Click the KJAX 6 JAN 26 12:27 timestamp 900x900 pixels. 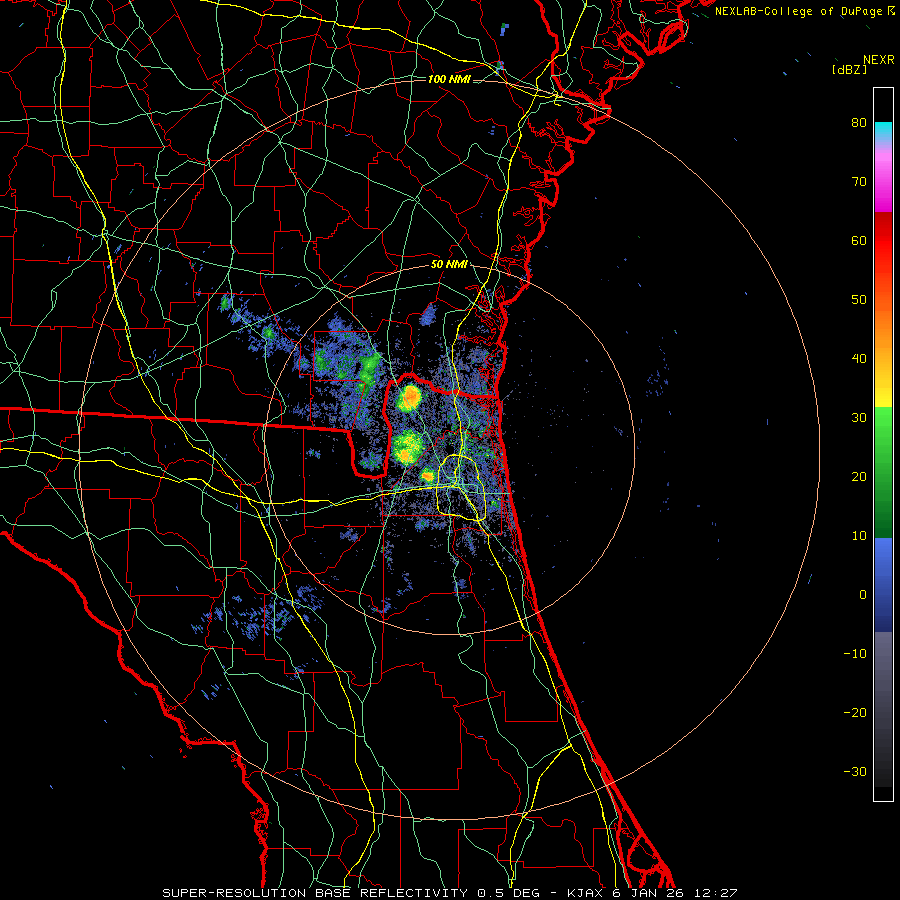coord(652,893)
